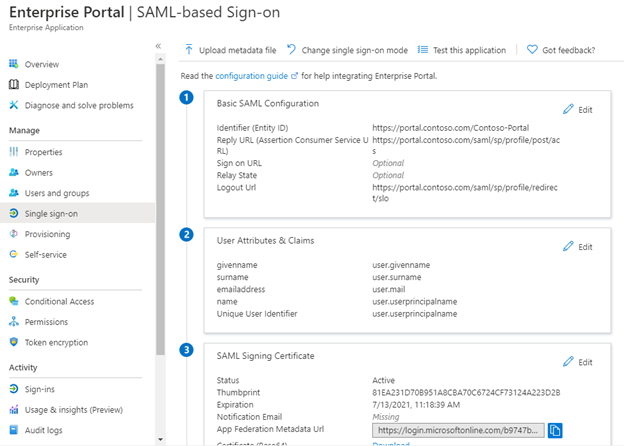This screenshot has height=446, width=624.
Task: Click Change single sign-on mode label
Action: point(355,50)
